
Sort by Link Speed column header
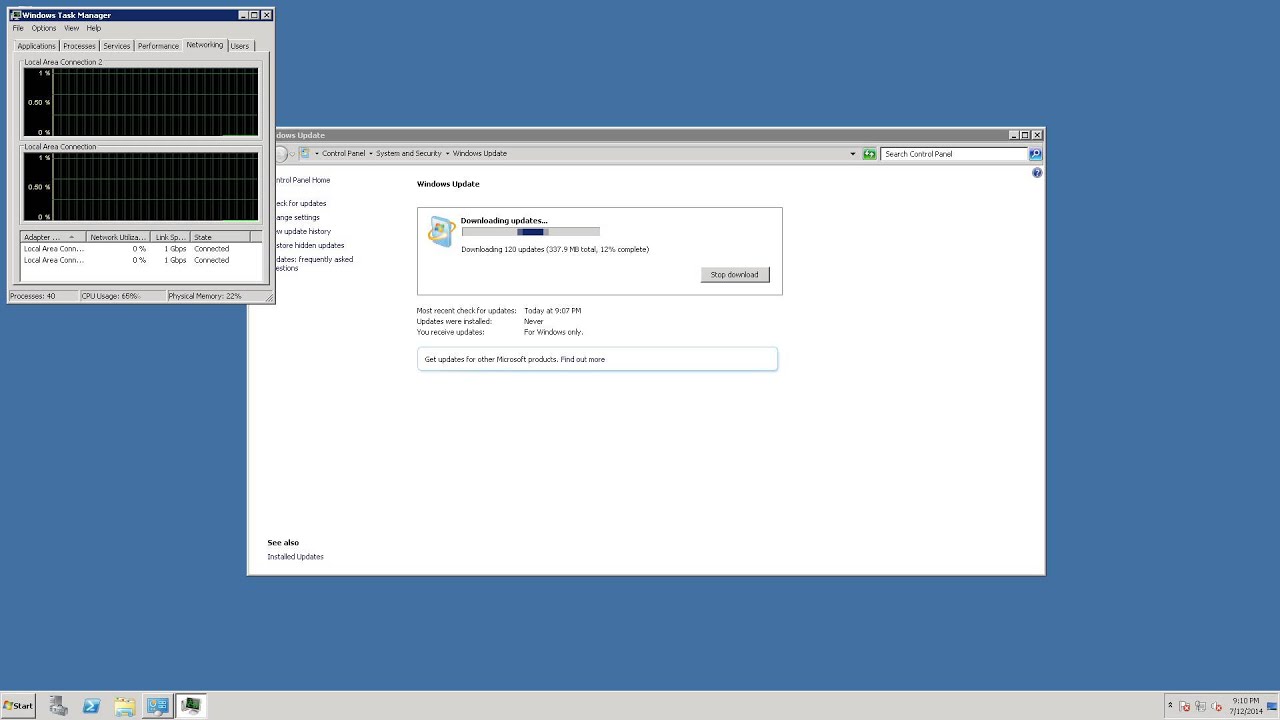170,237
